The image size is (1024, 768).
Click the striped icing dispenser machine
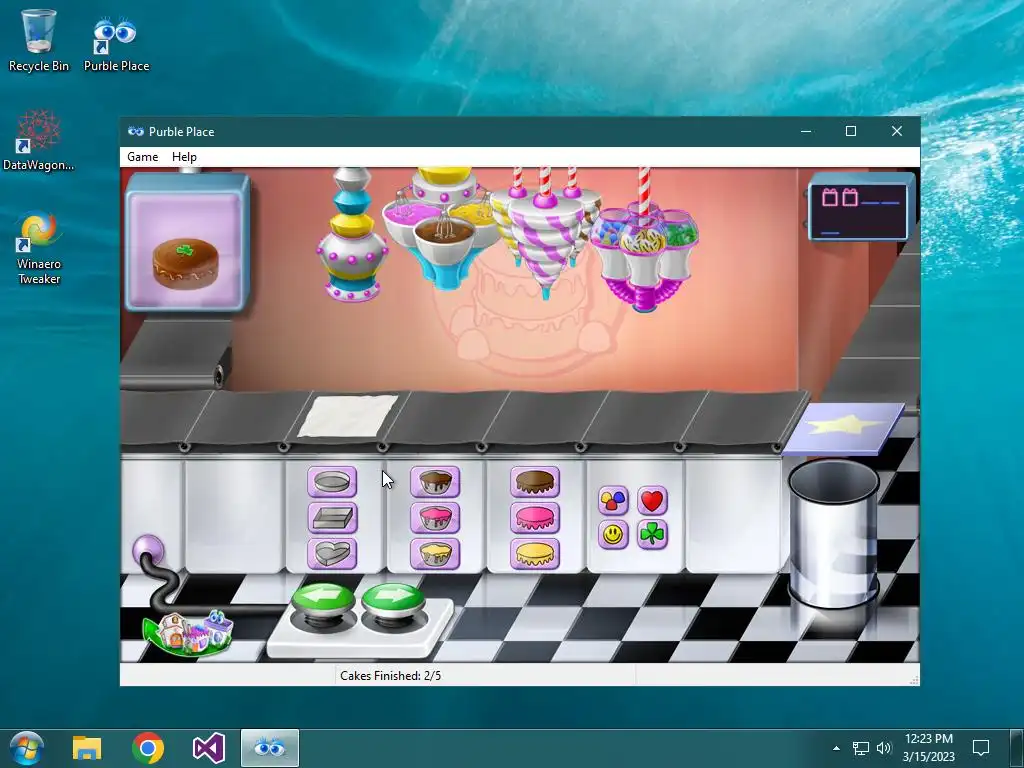pos(545,232)
